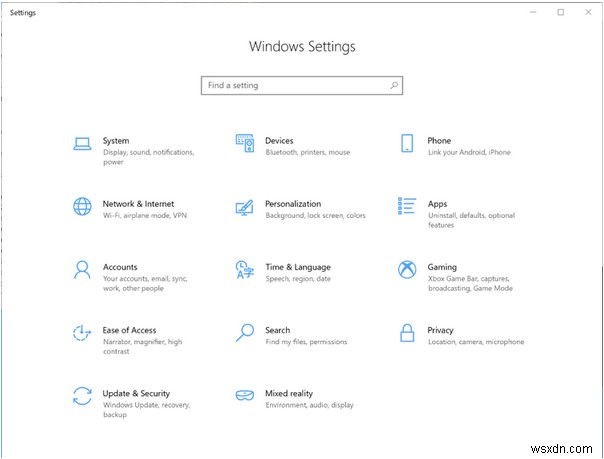This screenshot has height=459, width=604.
Task: Click 'Wi-Fi, airplane mode, VPN' text
Action: 145,215
